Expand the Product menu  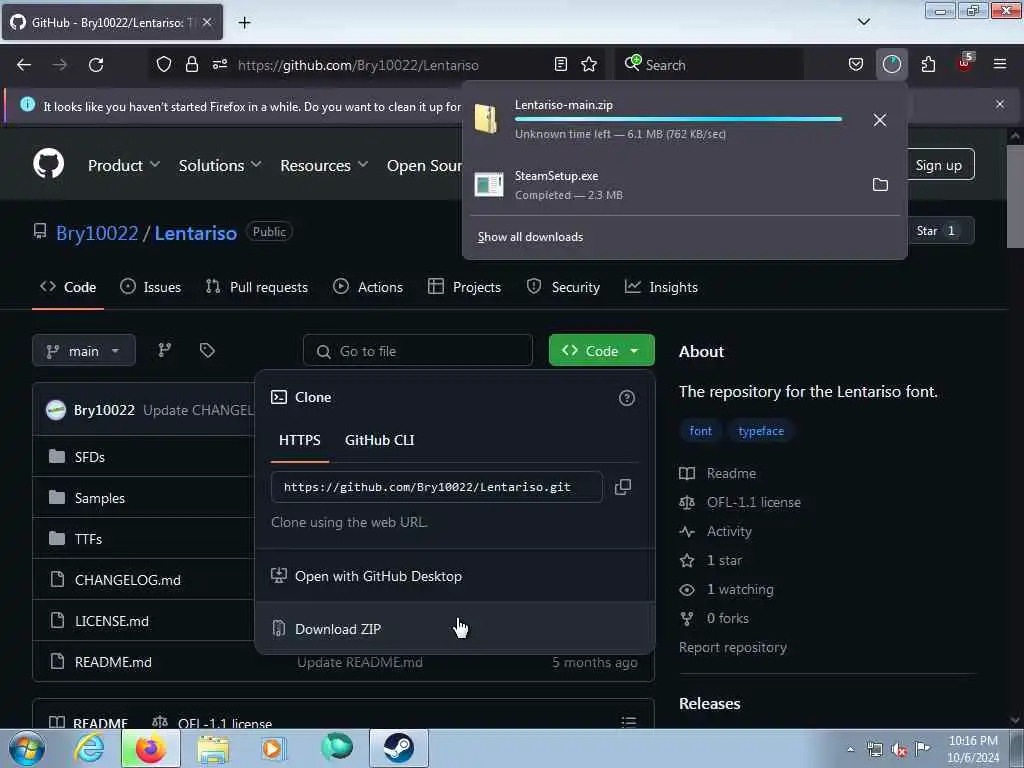pyautogui.click(x=123, y=166)
